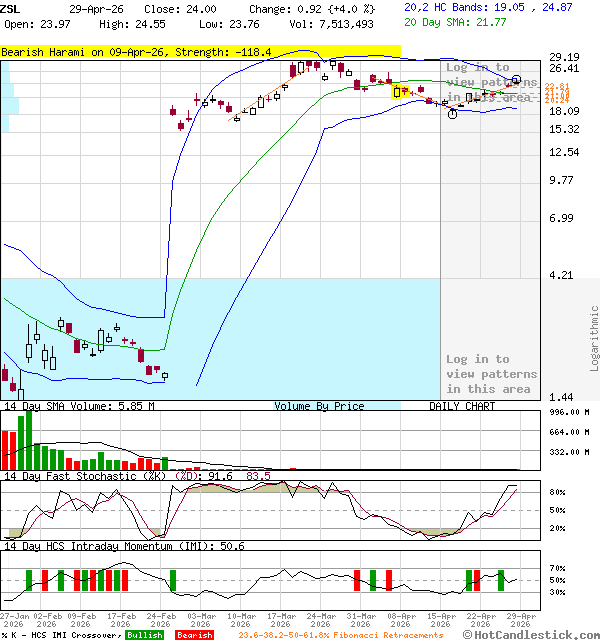Click the tallest green volume bar

click(x=28, y=440)
